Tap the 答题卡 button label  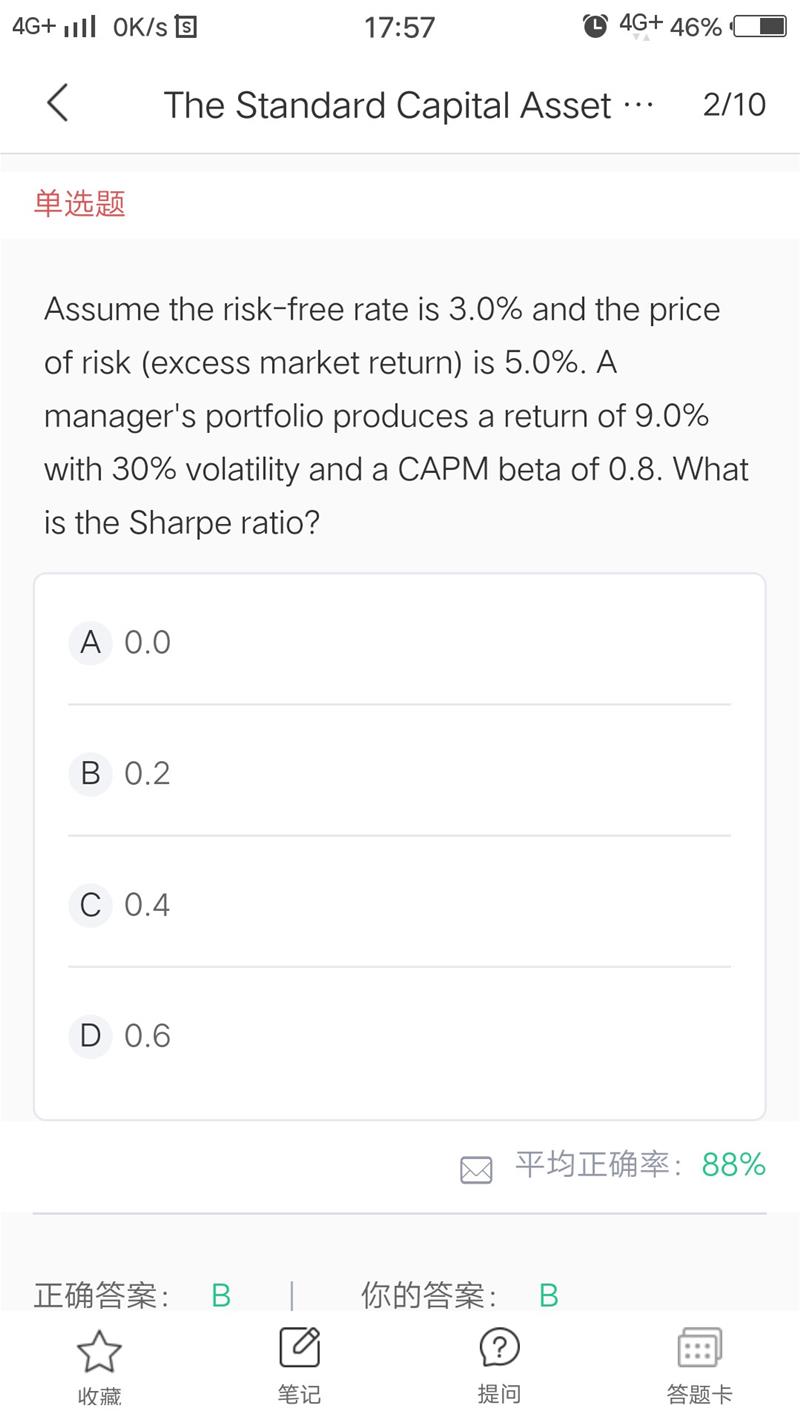pyautogui.click(x=699, y=1394)
